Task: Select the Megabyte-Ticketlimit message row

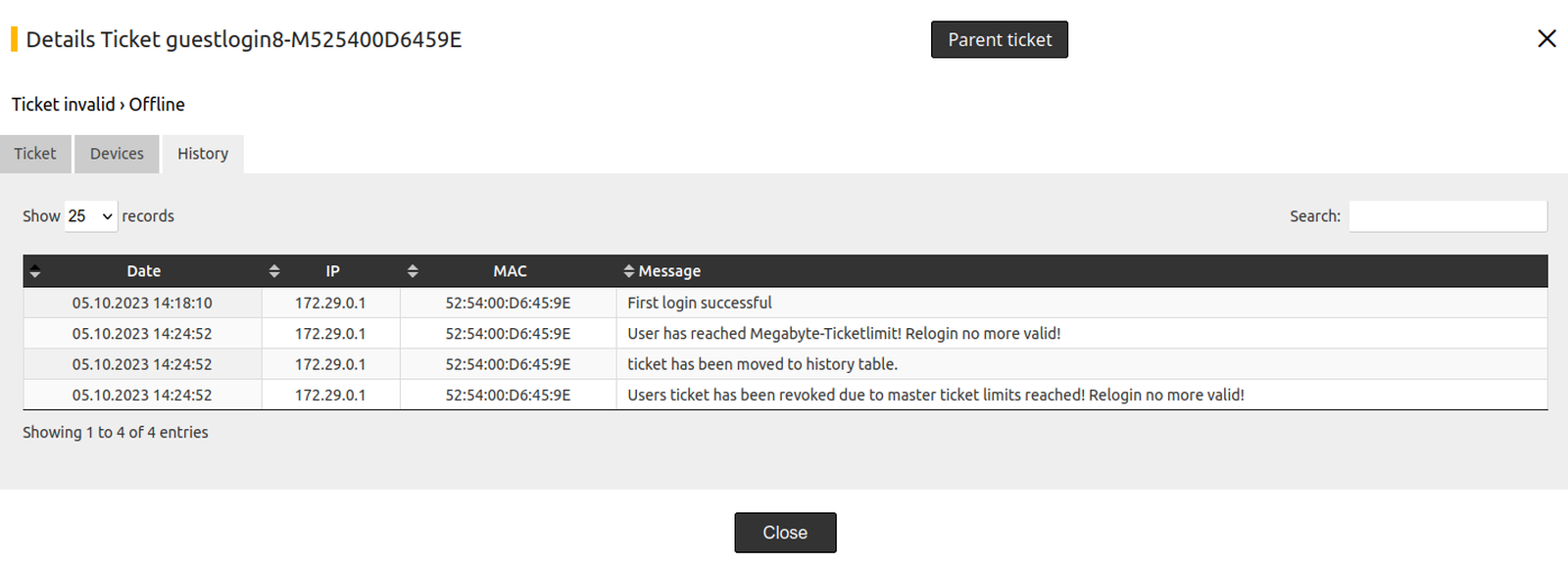Action: [843, 333]
